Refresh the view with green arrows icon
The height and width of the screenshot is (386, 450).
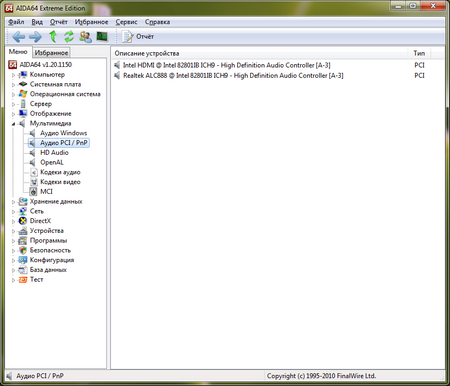[69, 36]
